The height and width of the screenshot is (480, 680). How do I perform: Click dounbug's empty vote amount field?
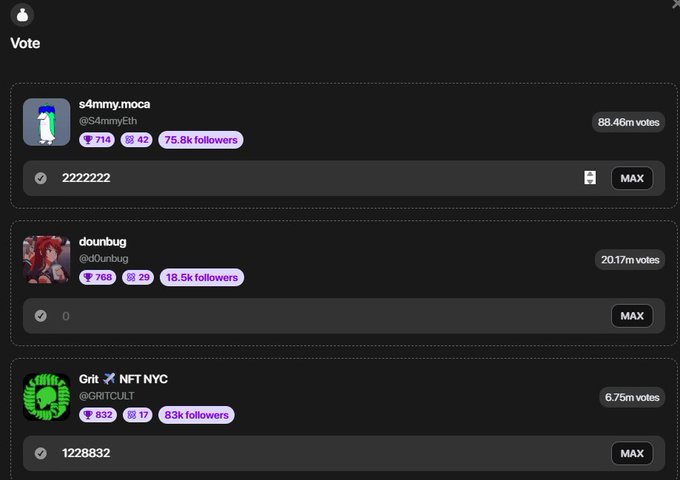coord(320,316)
